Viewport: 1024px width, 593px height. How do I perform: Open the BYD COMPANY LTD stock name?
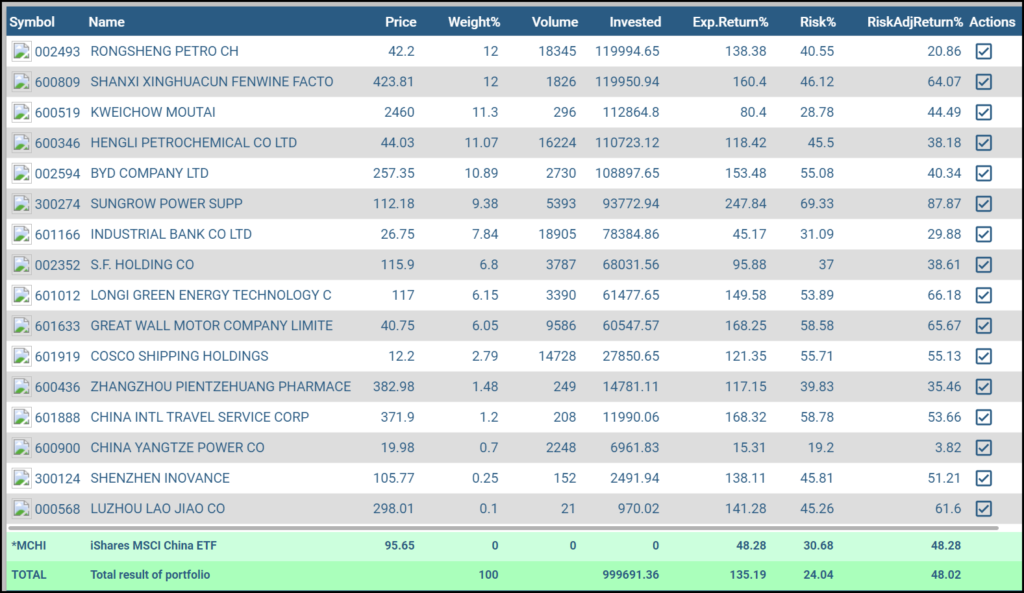click(150, 173)
